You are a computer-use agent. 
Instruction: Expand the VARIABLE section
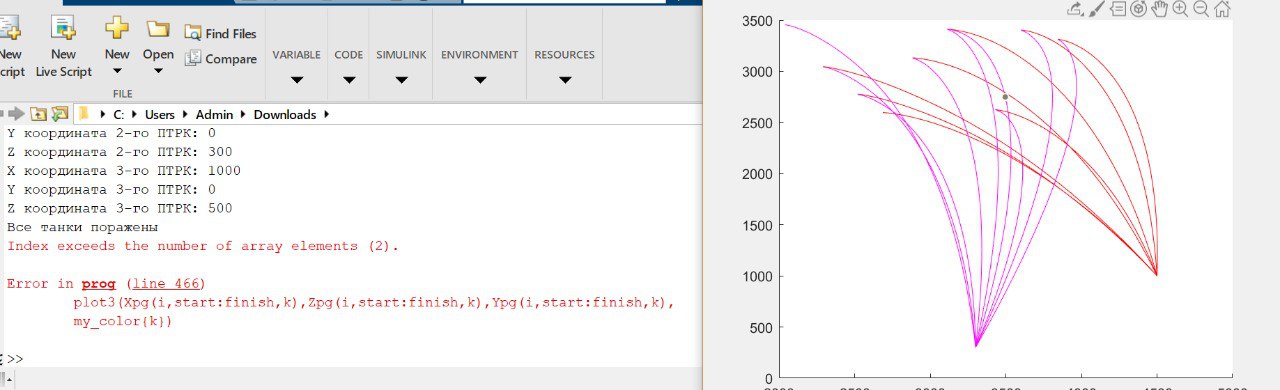(296, 80)
